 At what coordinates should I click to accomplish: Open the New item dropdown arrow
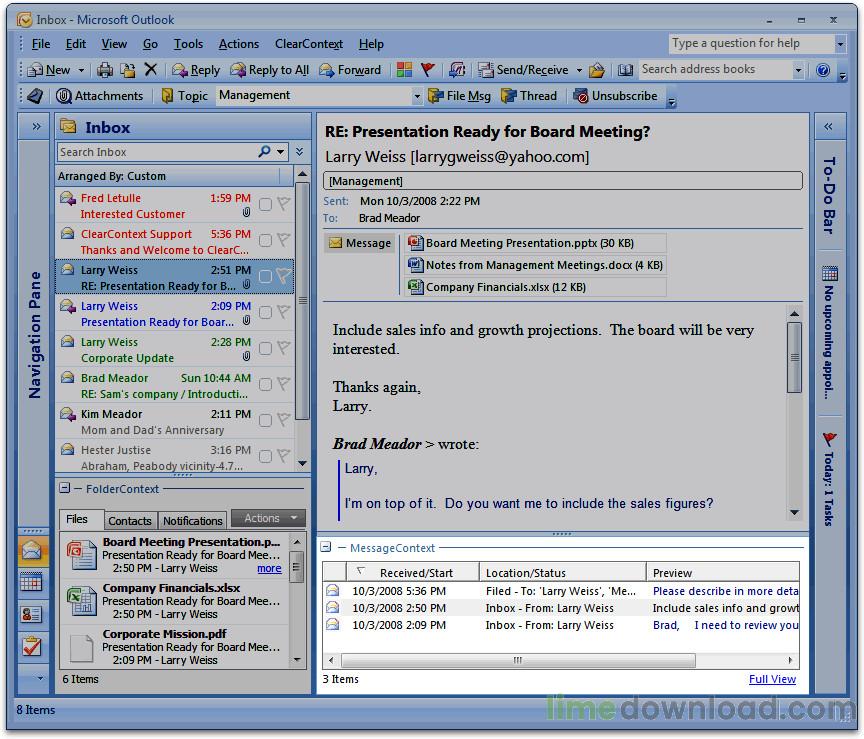[x=81, y=70]
